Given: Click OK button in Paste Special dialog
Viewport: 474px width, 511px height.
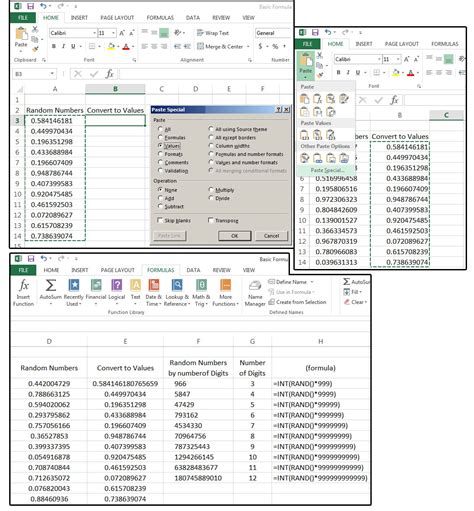Looking at the screenshot, I should (234, 236).
